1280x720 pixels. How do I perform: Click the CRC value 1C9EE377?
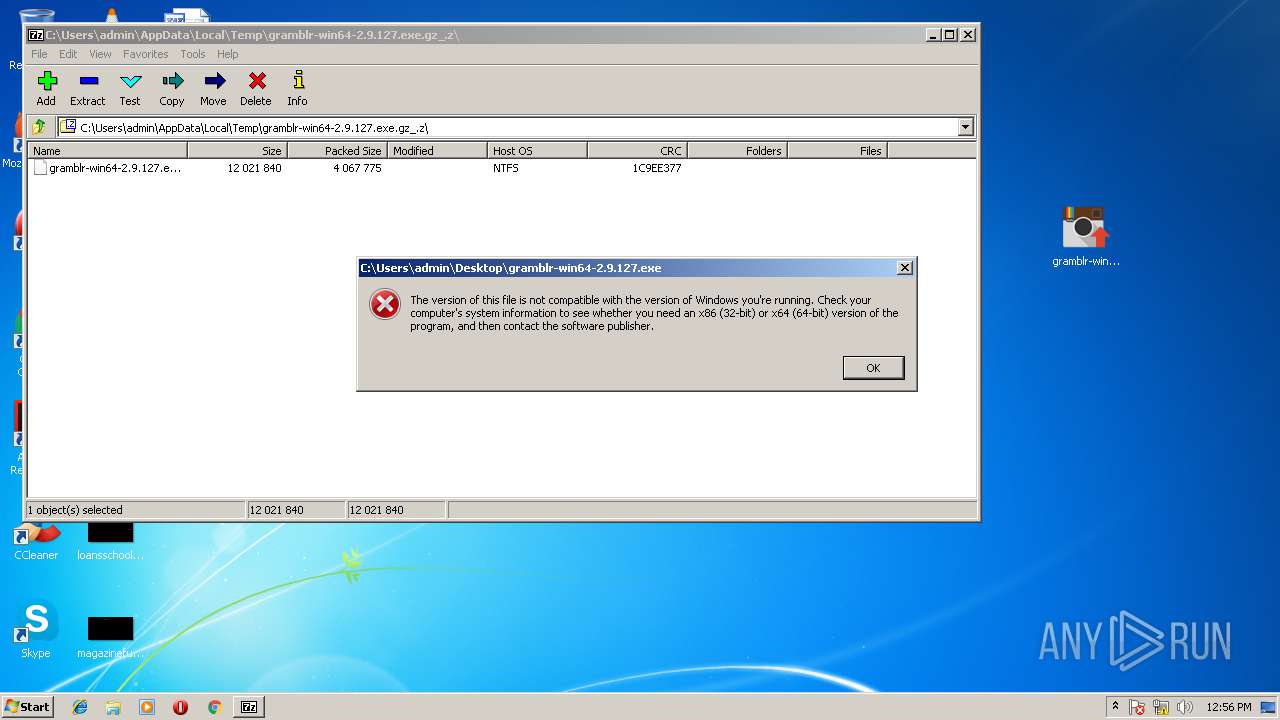[x=657, y=168]
